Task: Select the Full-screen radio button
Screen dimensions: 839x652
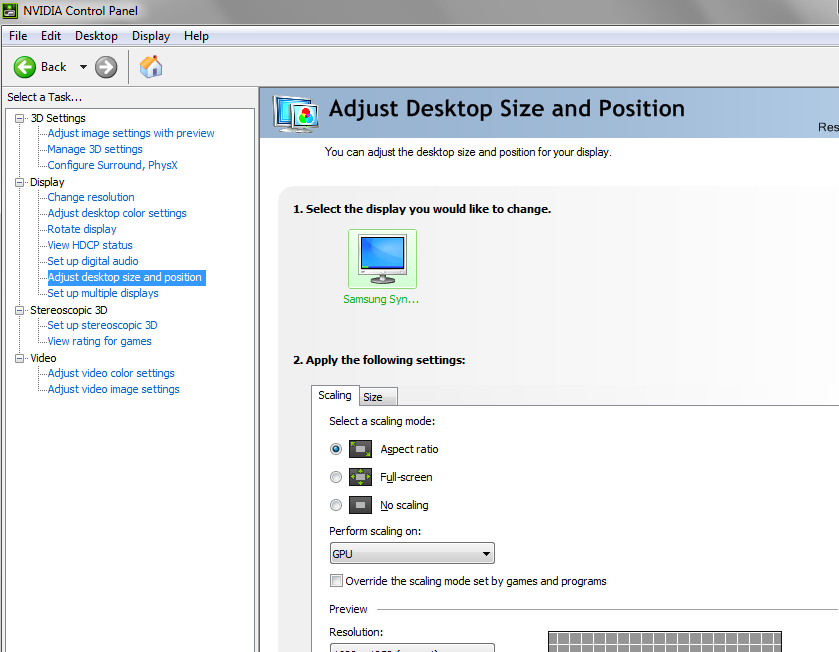Action: coord(336,477)
